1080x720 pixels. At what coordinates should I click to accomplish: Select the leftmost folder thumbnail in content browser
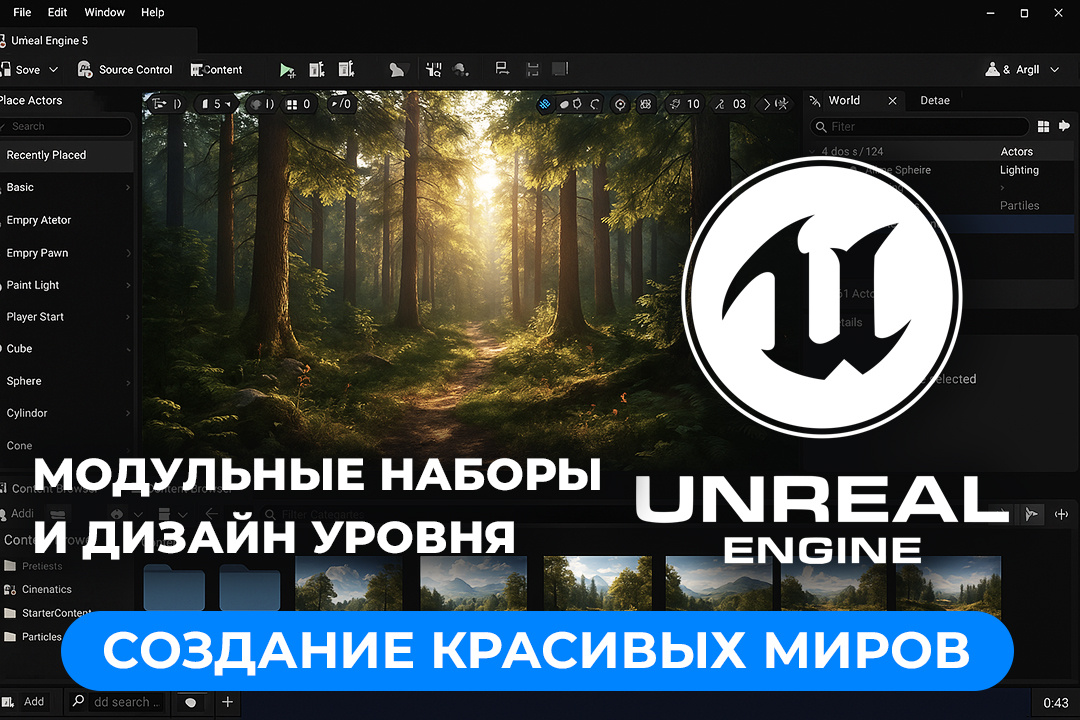click(x=174, y=587)
